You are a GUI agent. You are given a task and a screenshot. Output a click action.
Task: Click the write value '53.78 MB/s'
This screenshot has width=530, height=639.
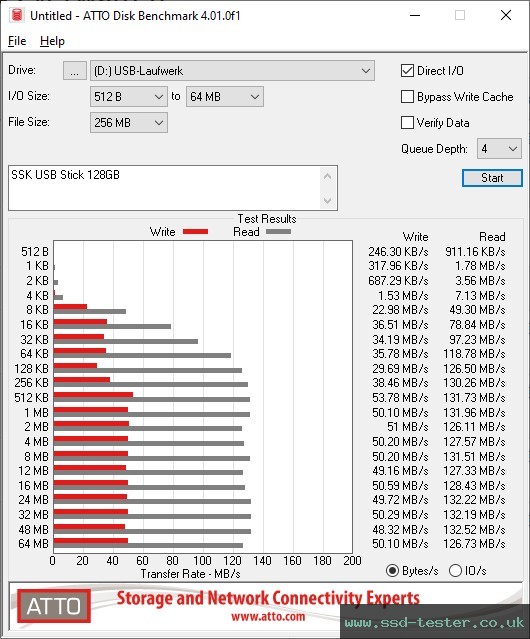pyautogui.click(x=400, y=398)
